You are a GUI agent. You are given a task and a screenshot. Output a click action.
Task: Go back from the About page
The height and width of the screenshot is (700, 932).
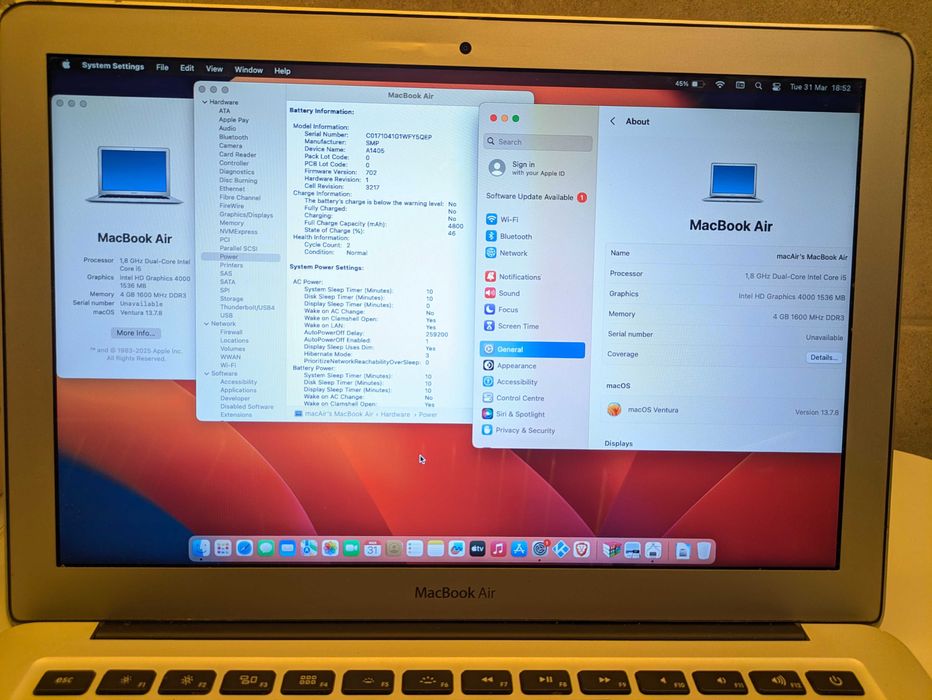click(613, 121)
